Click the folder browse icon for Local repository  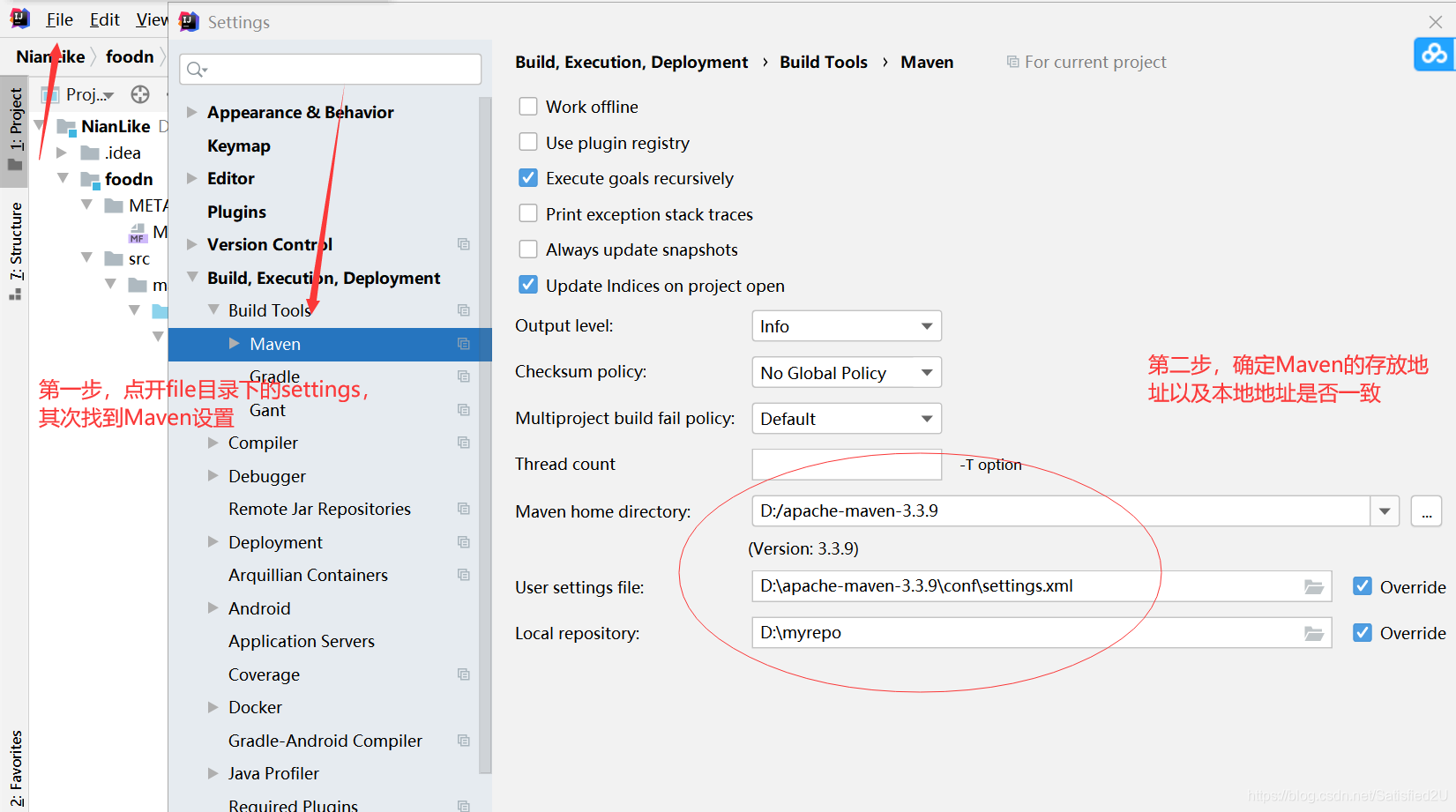point(1314,632)
